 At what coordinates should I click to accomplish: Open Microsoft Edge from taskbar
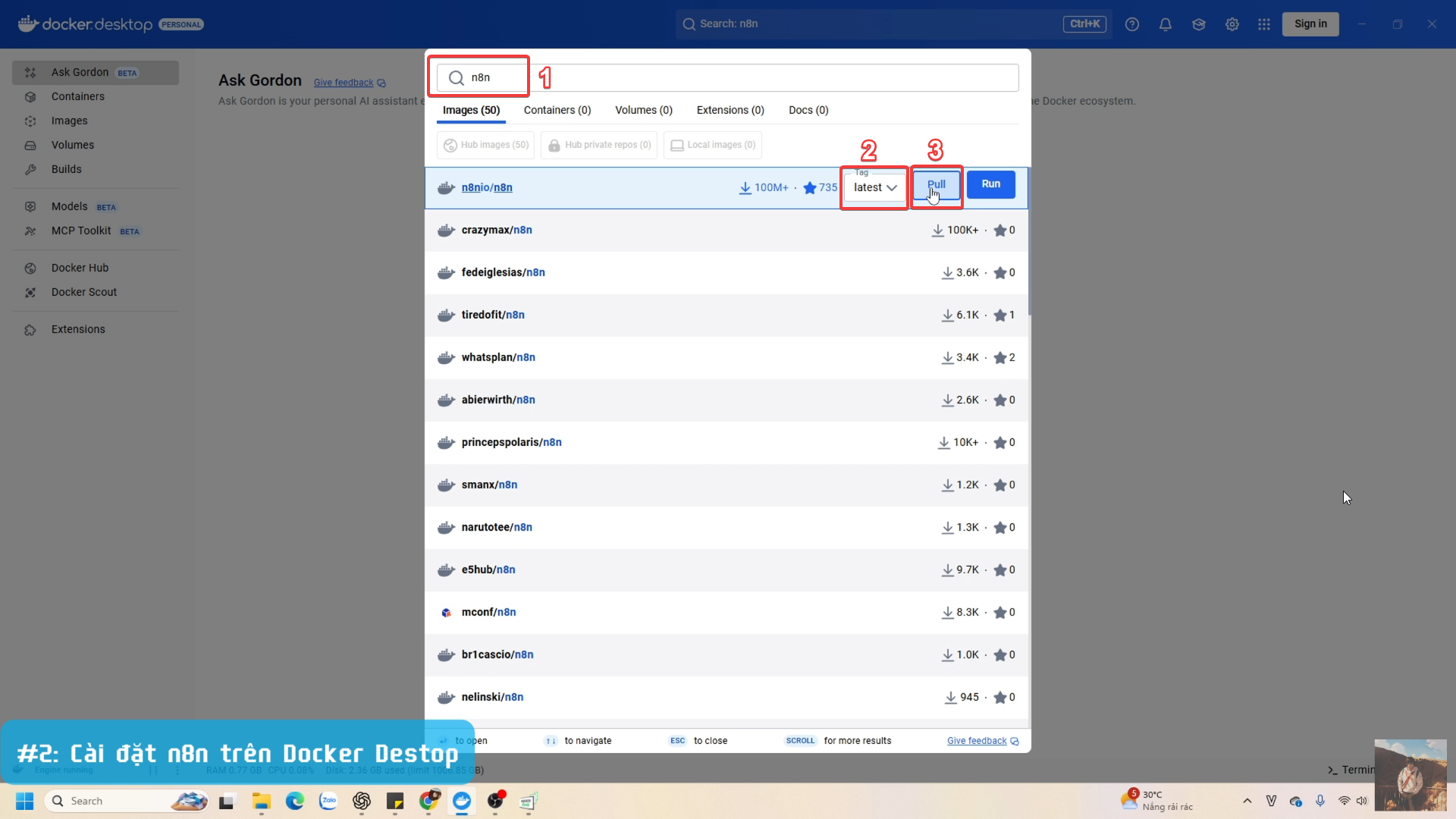295,801
